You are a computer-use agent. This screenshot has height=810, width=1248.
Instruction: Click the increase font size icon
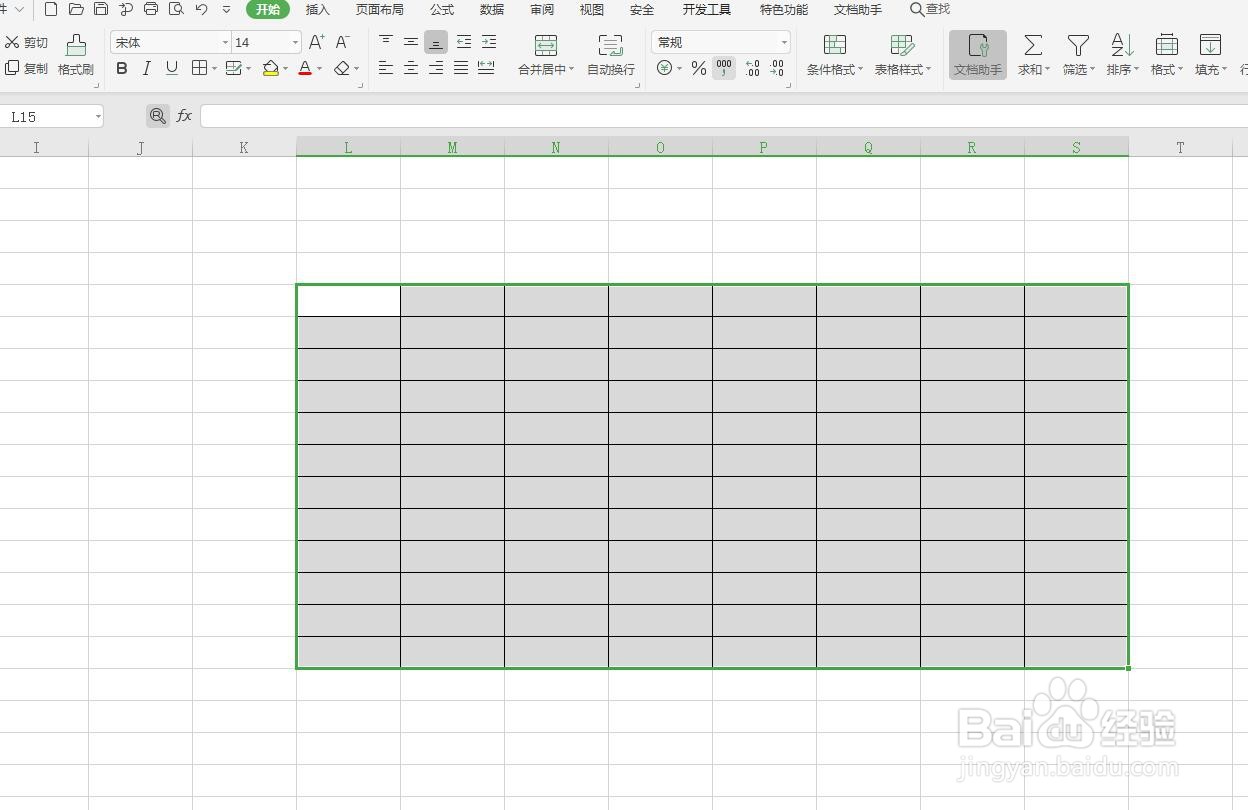(x=315, y=42)
